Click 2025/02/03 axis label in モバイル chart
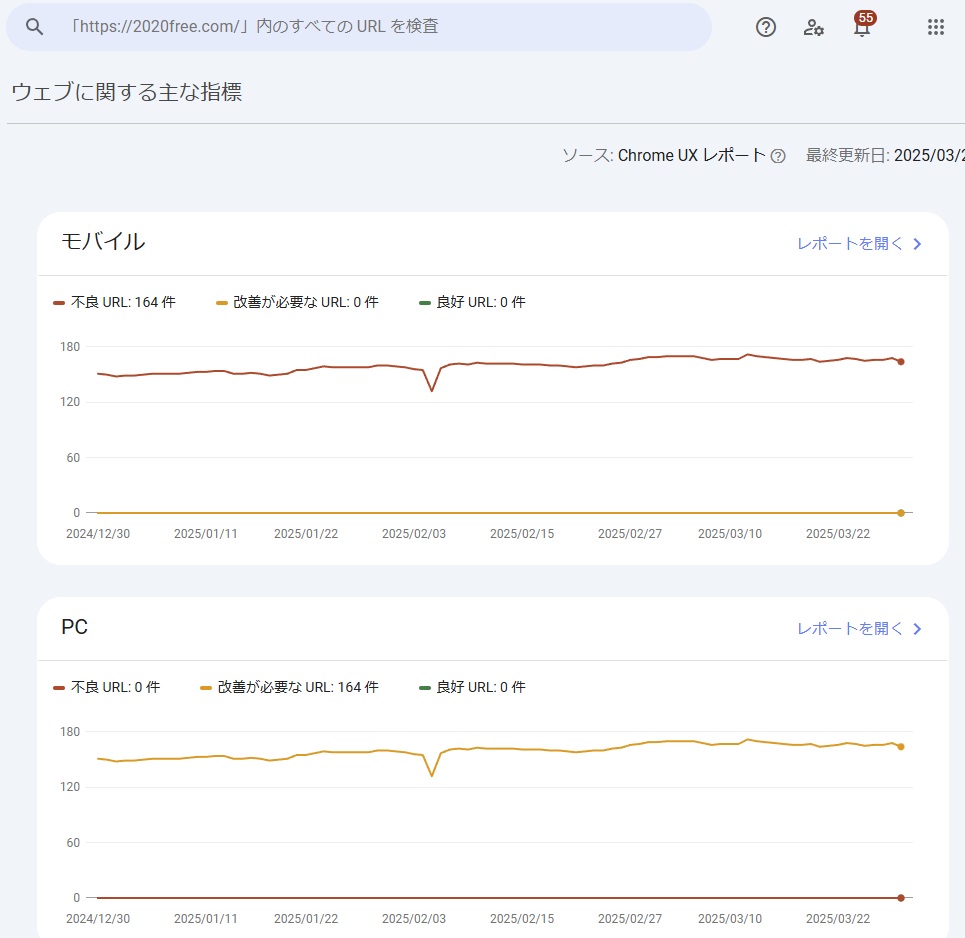Screen dimensions: 965x938 tap(414, 534)
